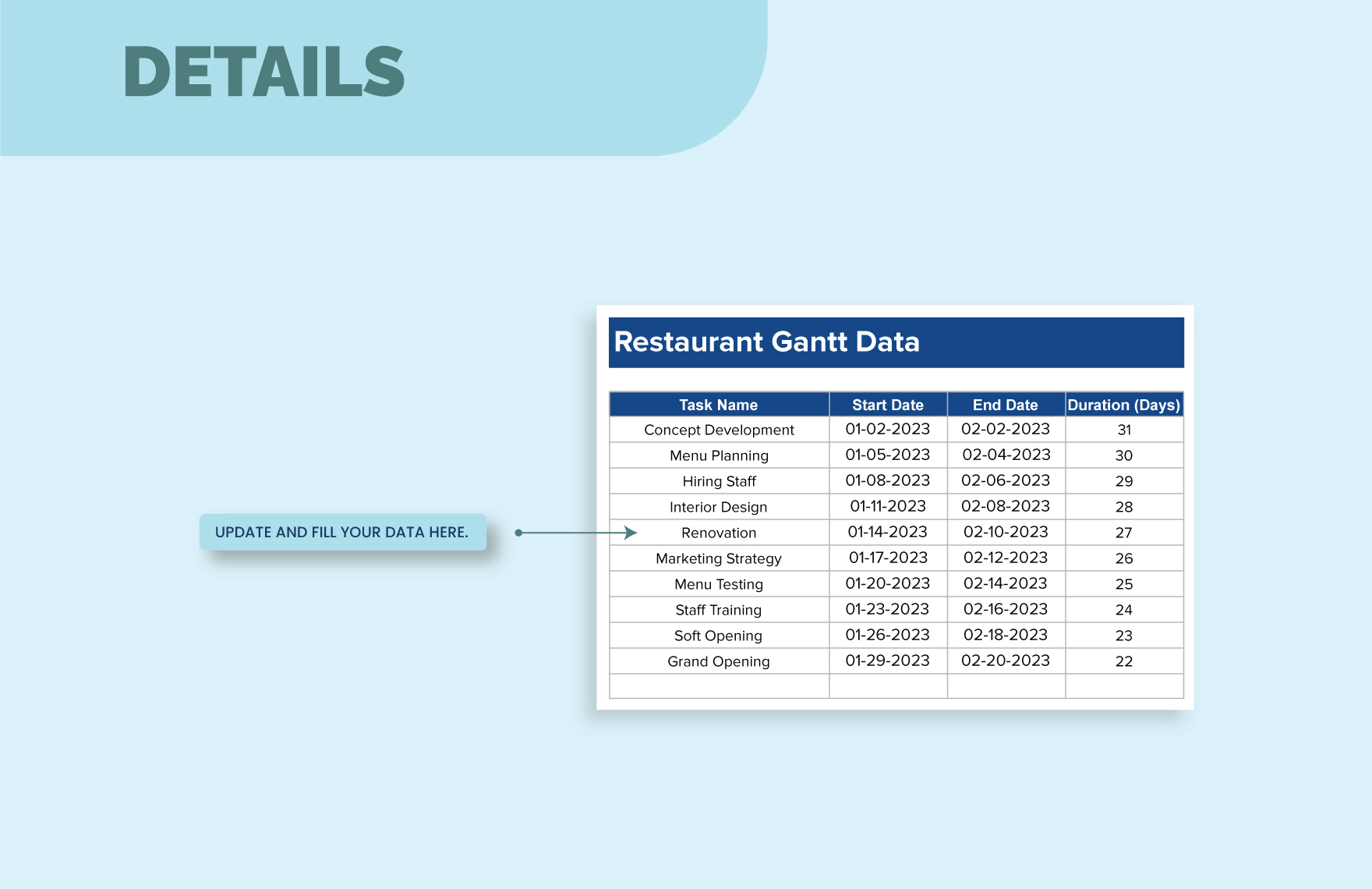The height and width of the screenshot is (889, 1372).
Task: Click start date 01-26-2023
Action: 888,635
